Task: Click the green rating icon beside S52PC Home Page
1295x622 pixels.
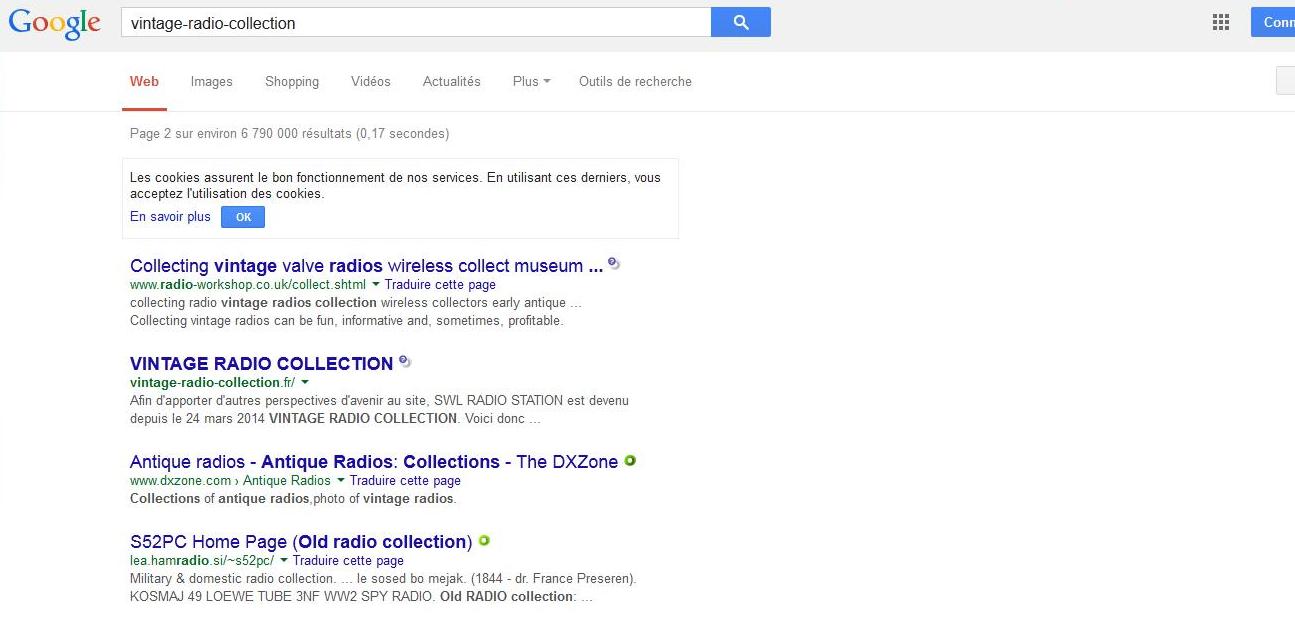Action: click(x=484, y=540)
